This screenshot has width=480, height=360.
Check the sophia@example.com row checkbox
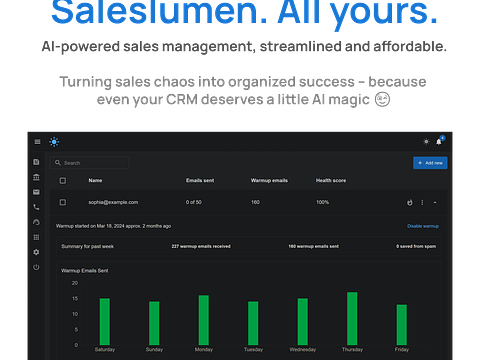(x=63, y=202)
